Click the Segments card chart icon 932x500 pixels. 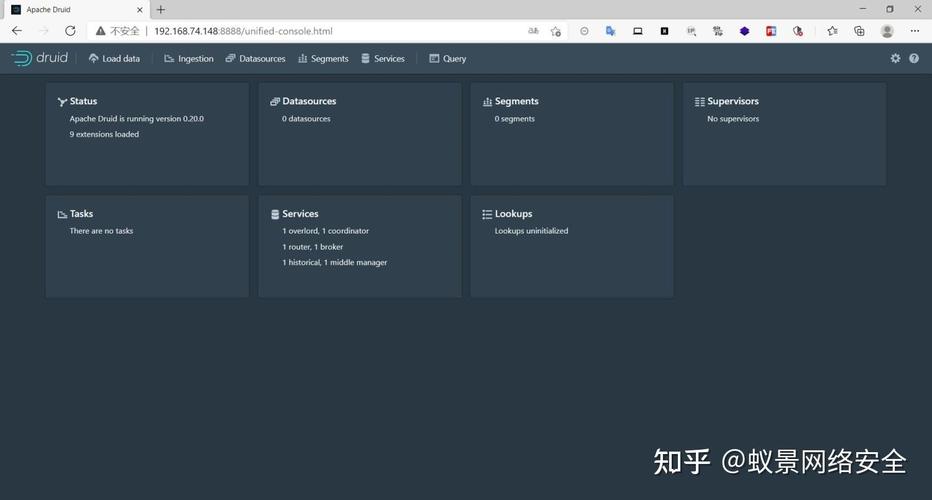[487, 102]
